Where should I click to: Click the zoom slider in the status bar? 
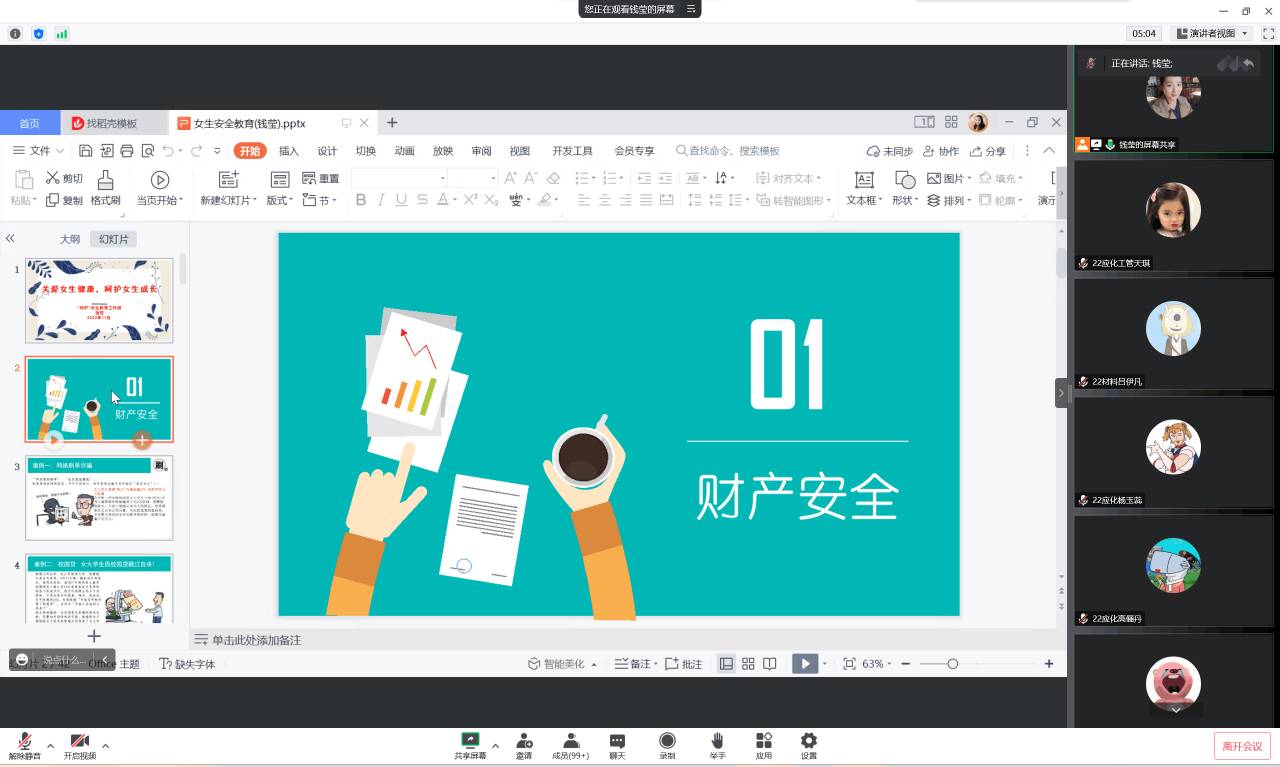click(952, 664)
